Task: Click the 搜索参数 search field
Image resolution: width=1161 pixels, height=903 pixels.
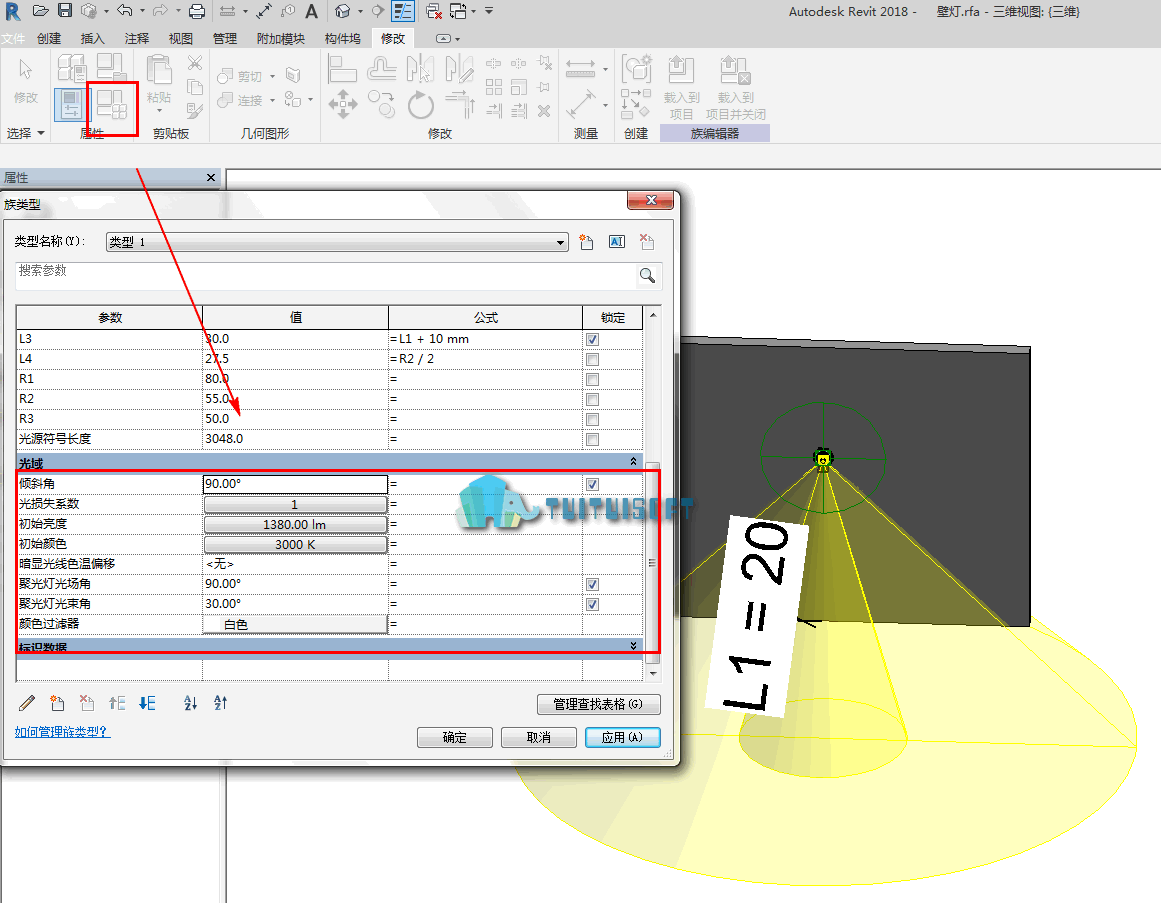Action: pos(326,276)
